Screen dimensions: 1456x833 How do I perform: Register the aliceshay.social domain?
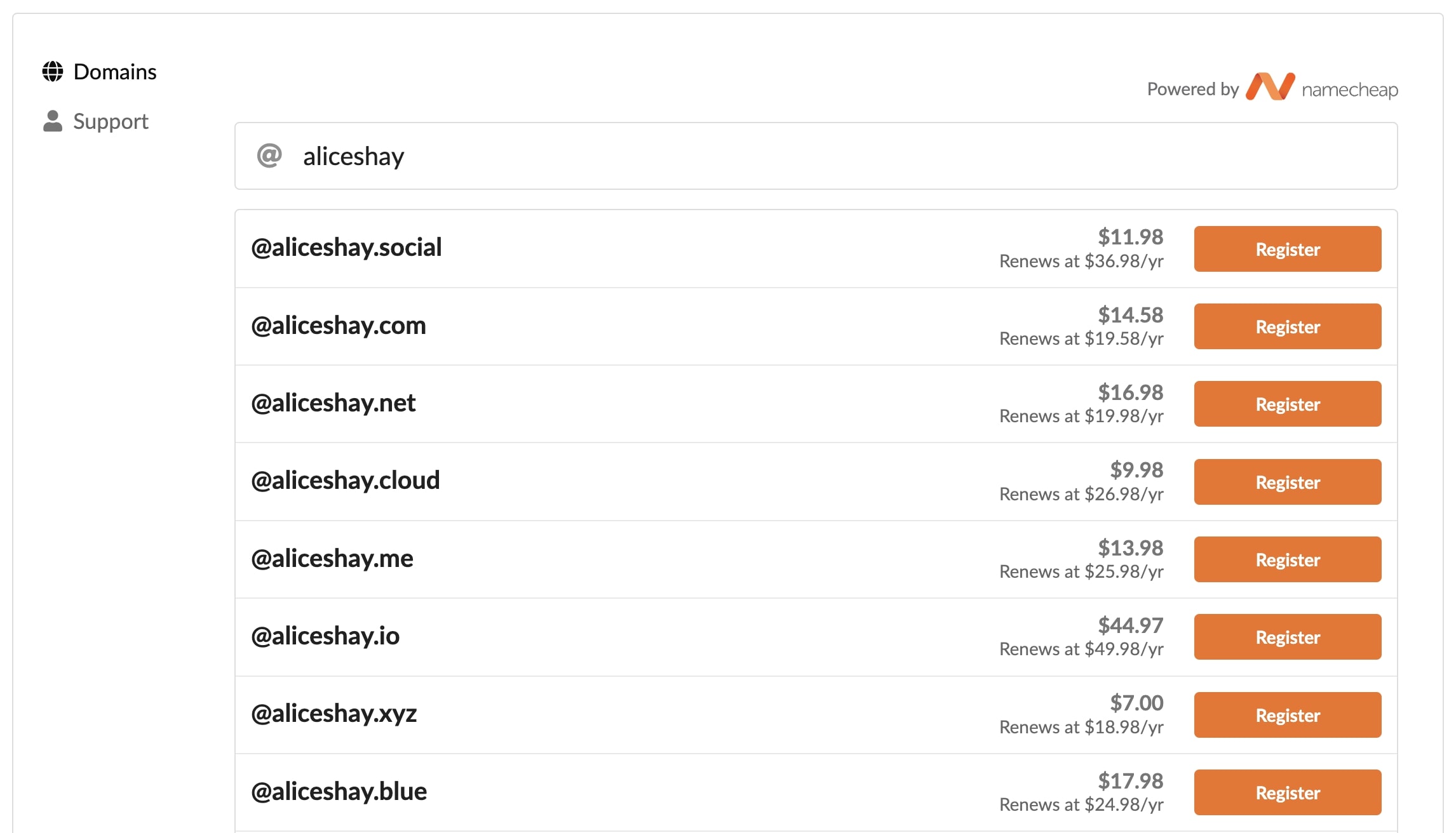pyautogui.click(x=1287, y=249)
